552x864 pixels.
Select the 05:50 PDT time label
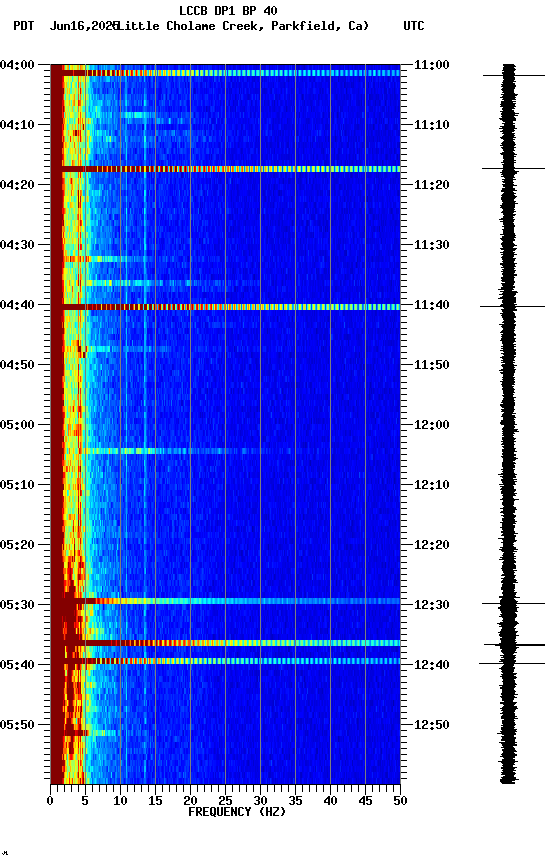[17, 725]
